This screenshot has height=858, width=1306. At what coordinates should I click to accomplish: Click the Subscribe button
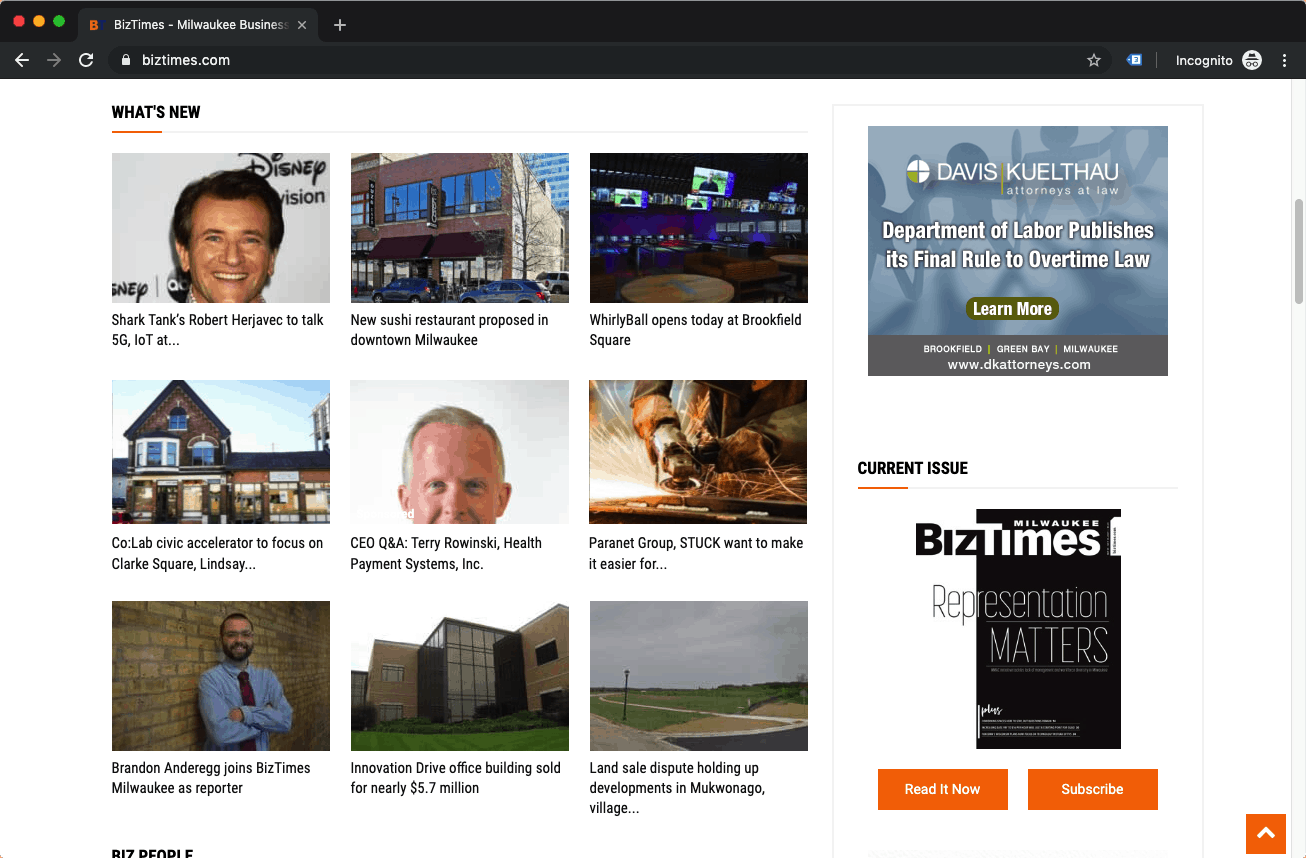pyautogui.click(x=1093, y=789)
